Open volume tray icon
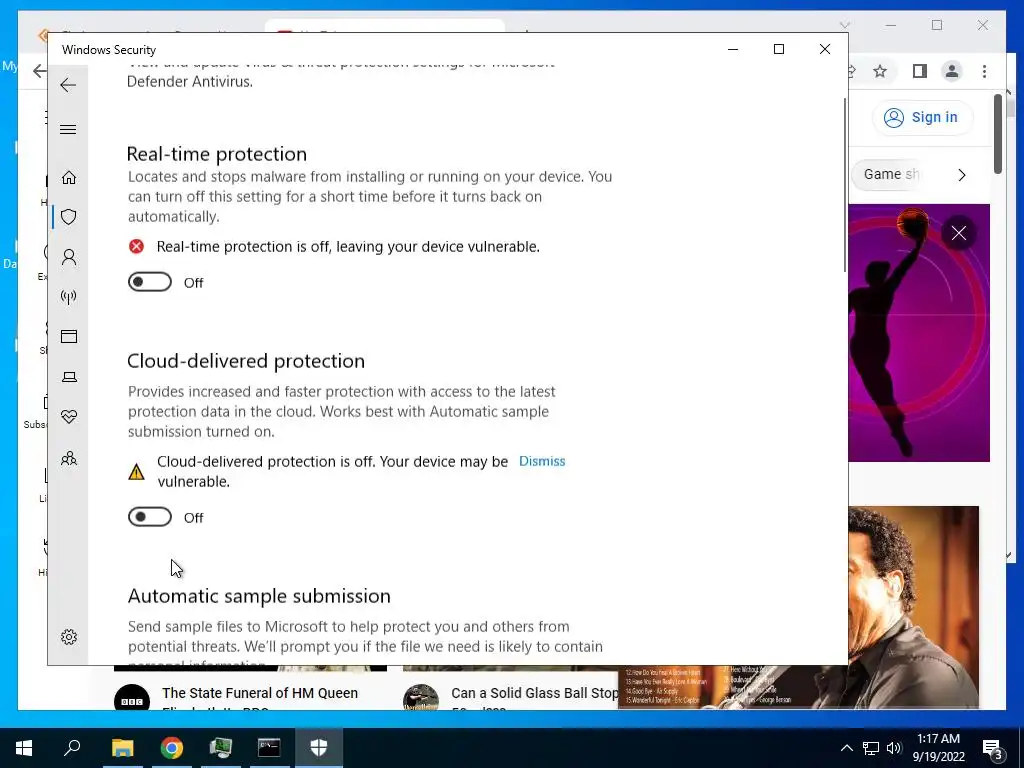 click(894, 748)
